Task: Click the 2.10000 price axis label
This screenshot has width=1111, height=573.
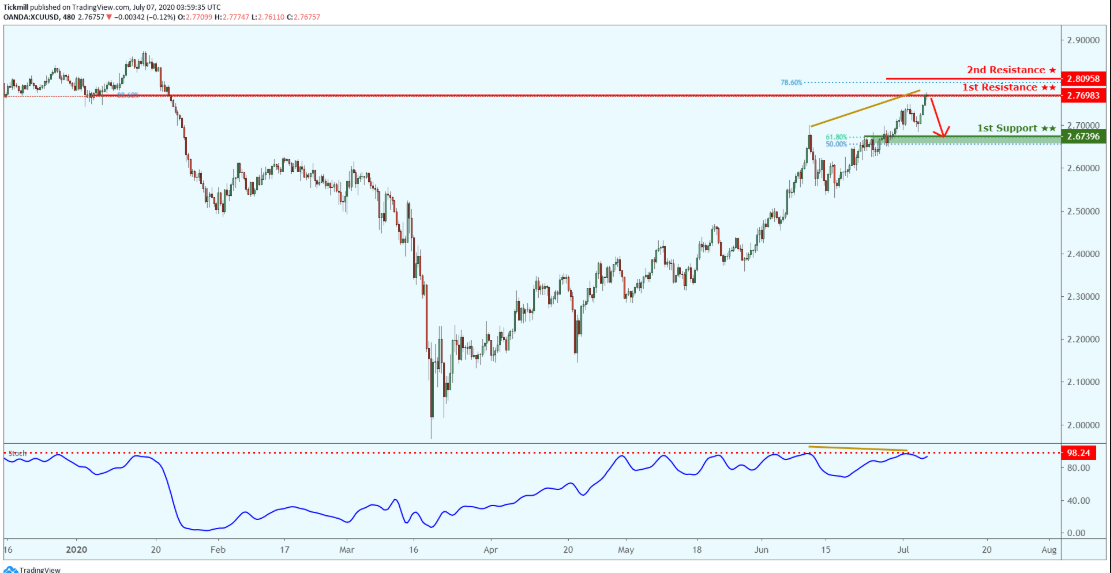Action: click(x=1083, y=382)
